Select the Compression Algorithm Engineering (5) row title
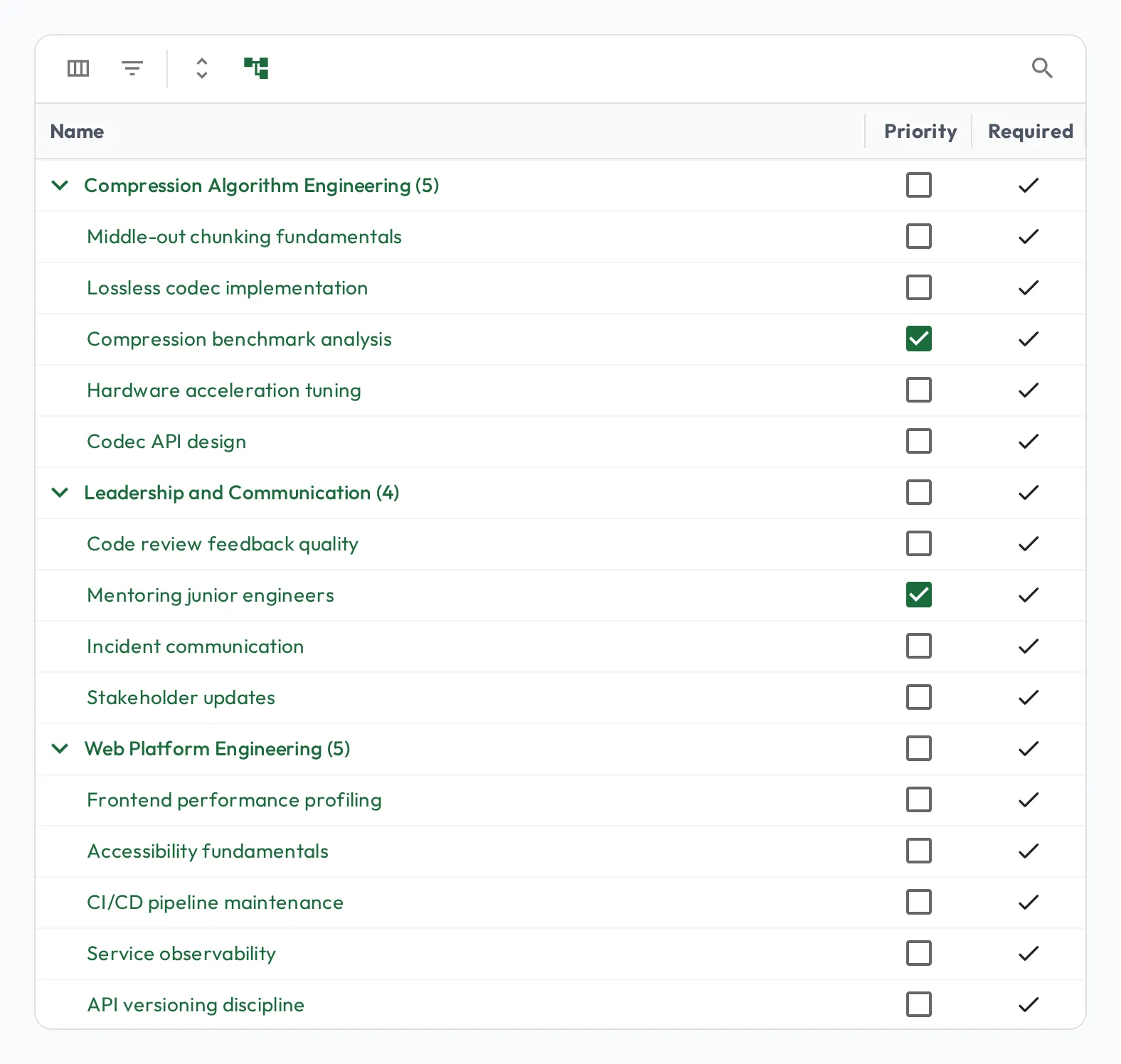The image size is (1121, 1064). pyautogui.click(x=261, y=186)
